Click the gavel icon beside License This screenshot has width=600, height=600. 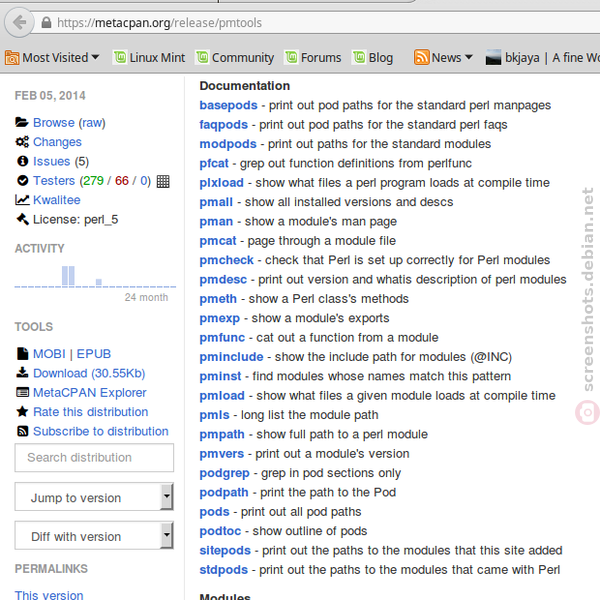23,219
